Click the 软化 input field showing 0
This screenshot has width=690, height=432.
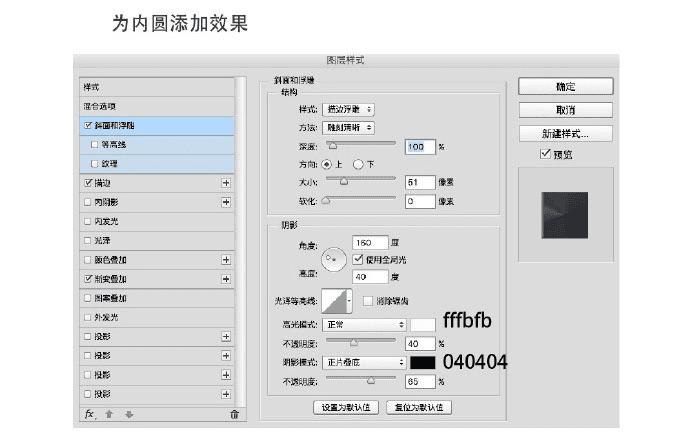(420, 201)
